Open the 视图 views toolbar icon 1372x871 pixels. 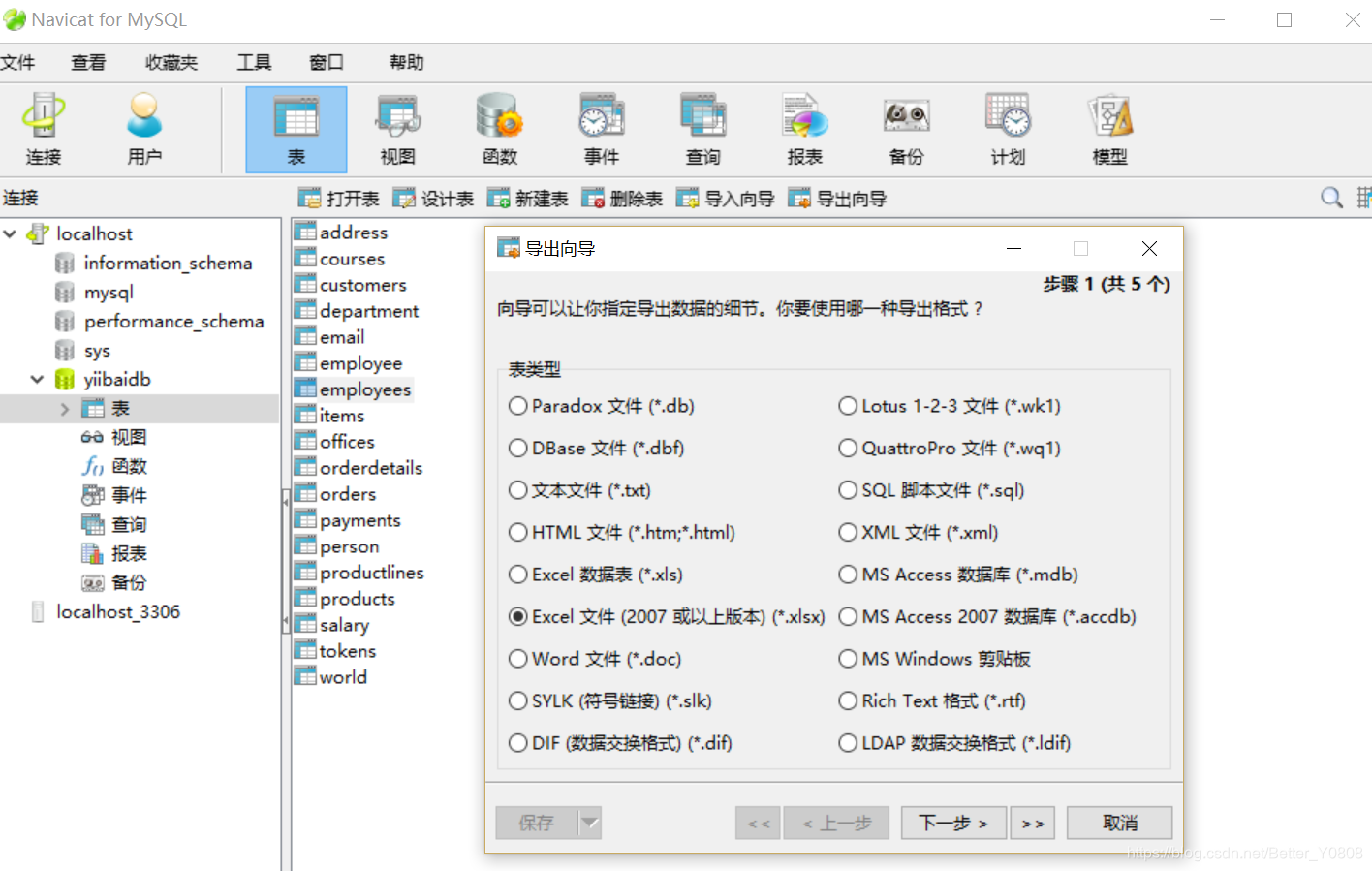click(397, 130)
